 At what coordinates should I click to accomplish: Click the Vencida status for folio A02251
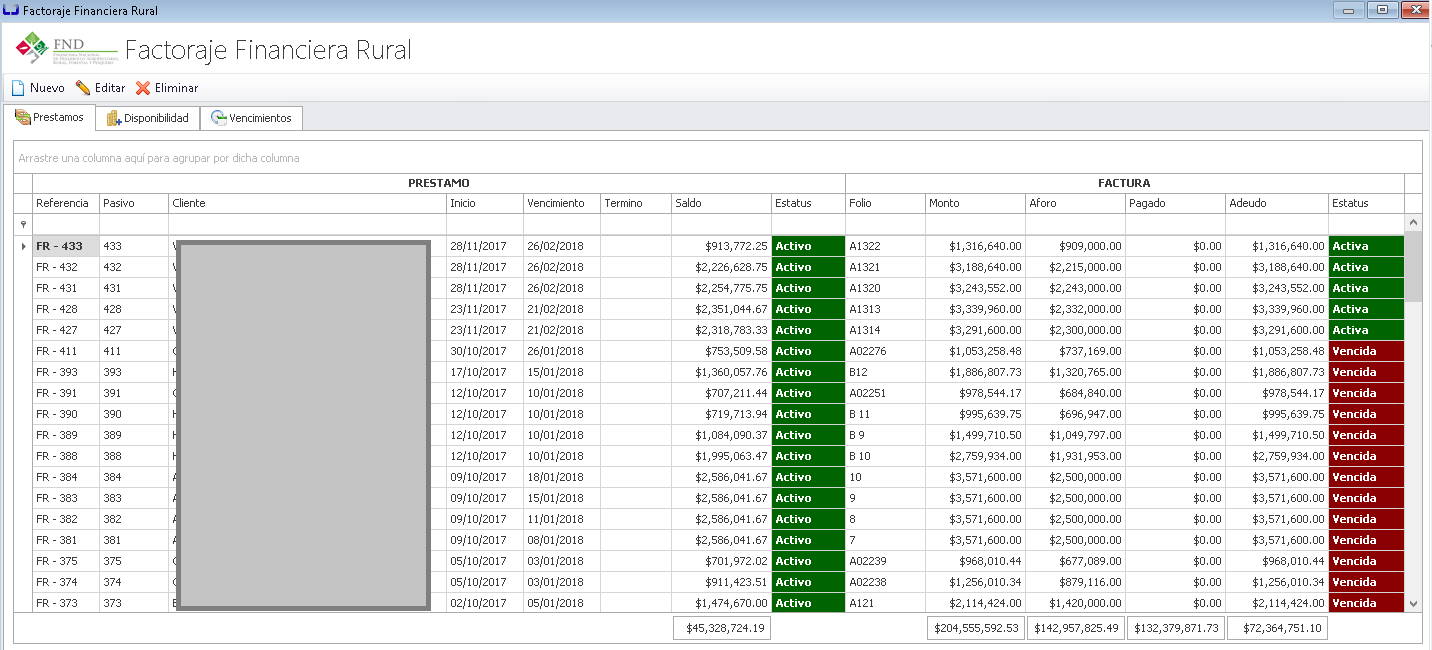(1366, 393)
